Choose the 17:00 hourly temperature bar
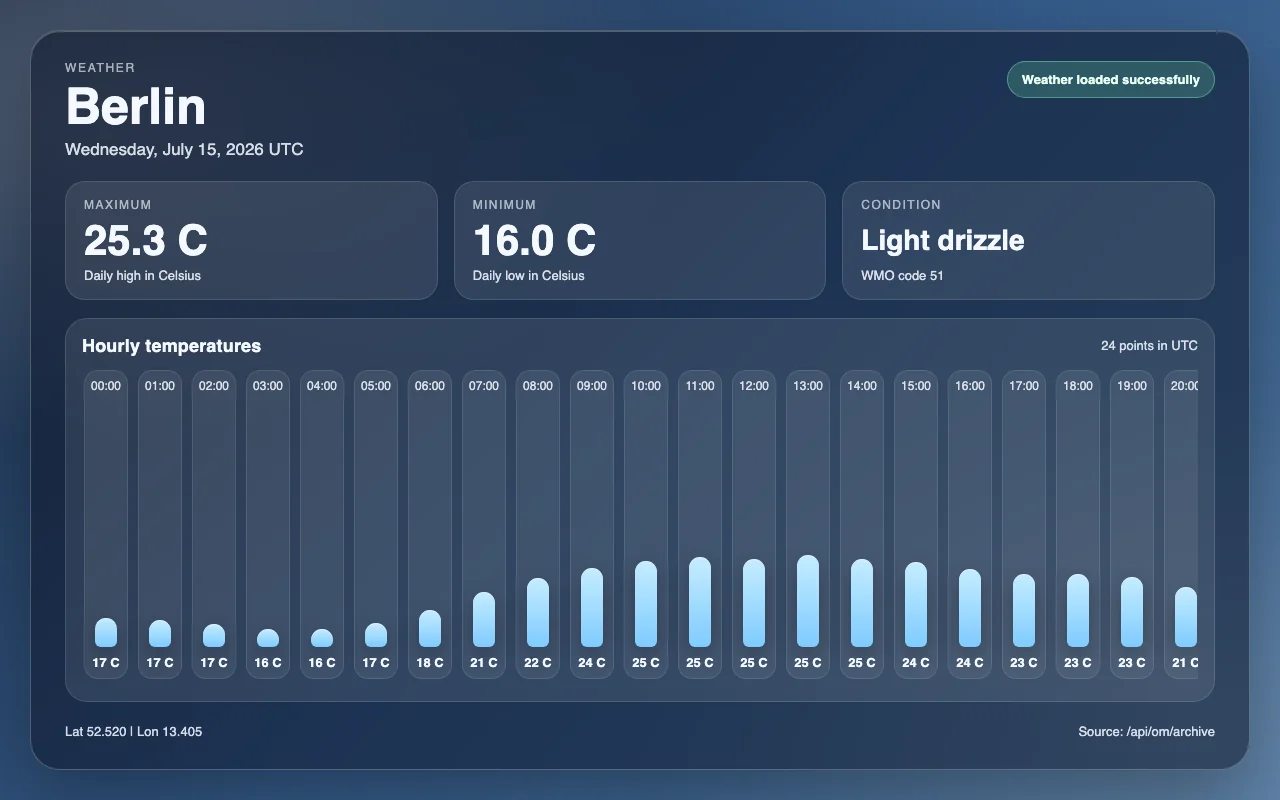The image size is (1280, 800). click(x=1024, y=611)
